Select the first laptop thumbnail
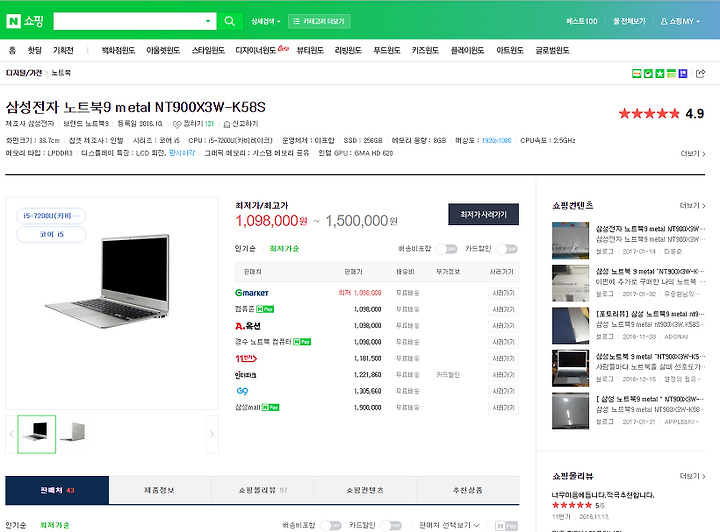The image size is (720, 532). [37, 434]
